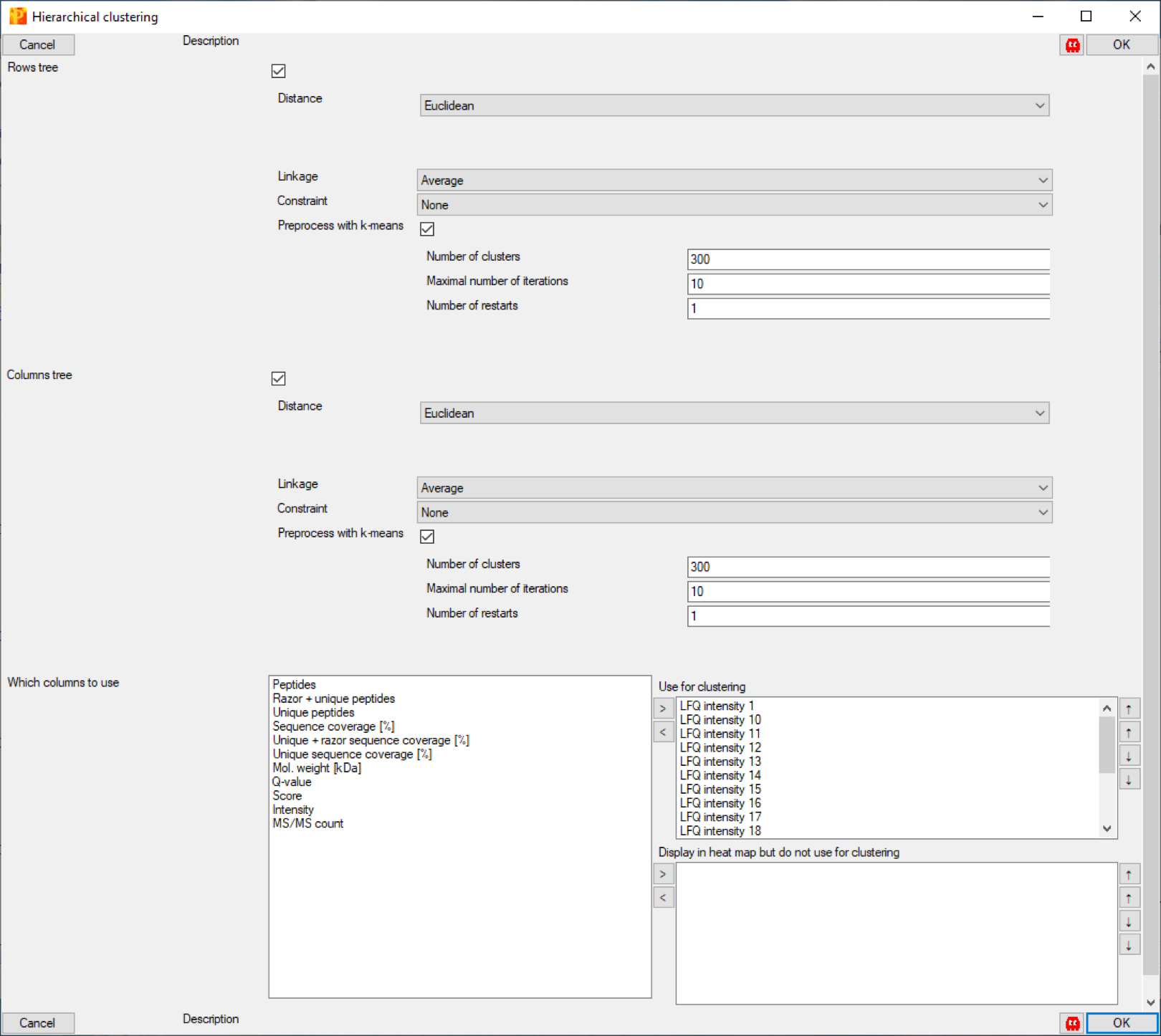
Task: Remove column from Use for clustering list
Action: click(x=663, y=732)
